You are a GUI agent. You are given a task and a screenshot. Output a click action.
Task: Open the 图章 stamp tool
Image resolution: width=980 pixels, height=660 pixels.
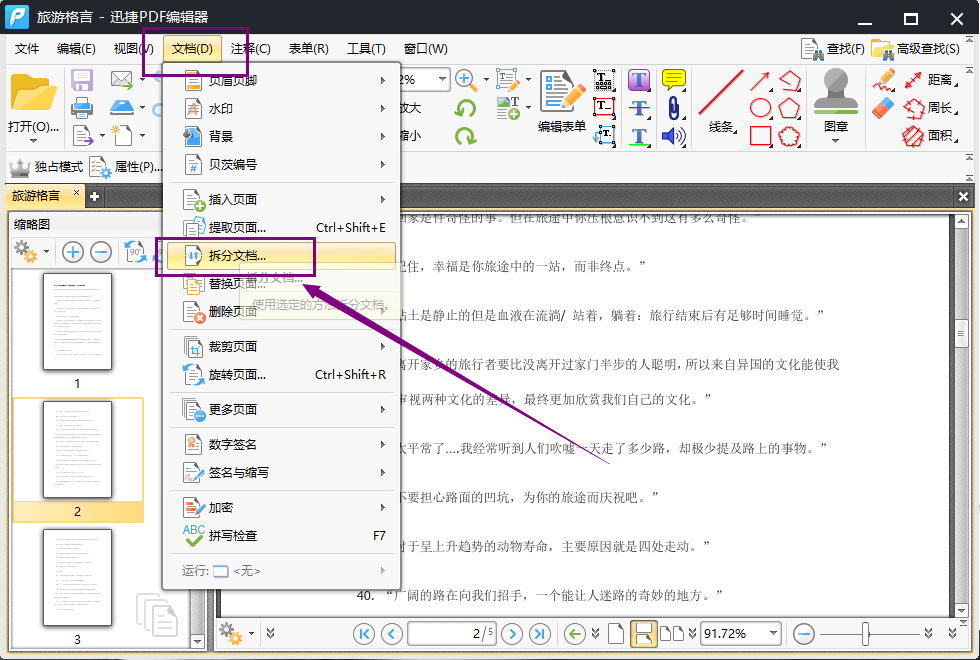pos(836,106)
